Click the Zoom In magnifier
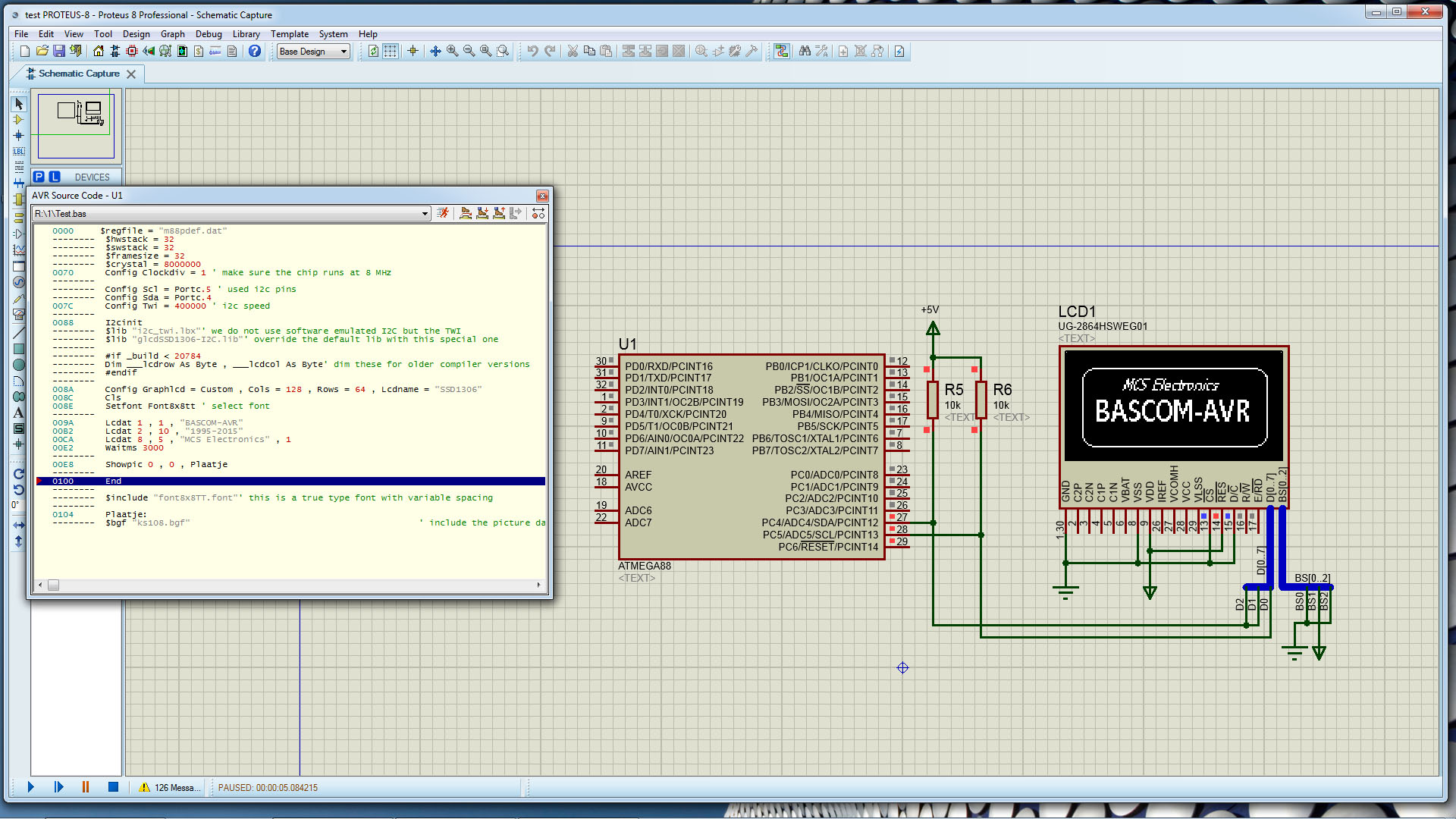This screenshot has height=819, width=1456. coord(453,52)
